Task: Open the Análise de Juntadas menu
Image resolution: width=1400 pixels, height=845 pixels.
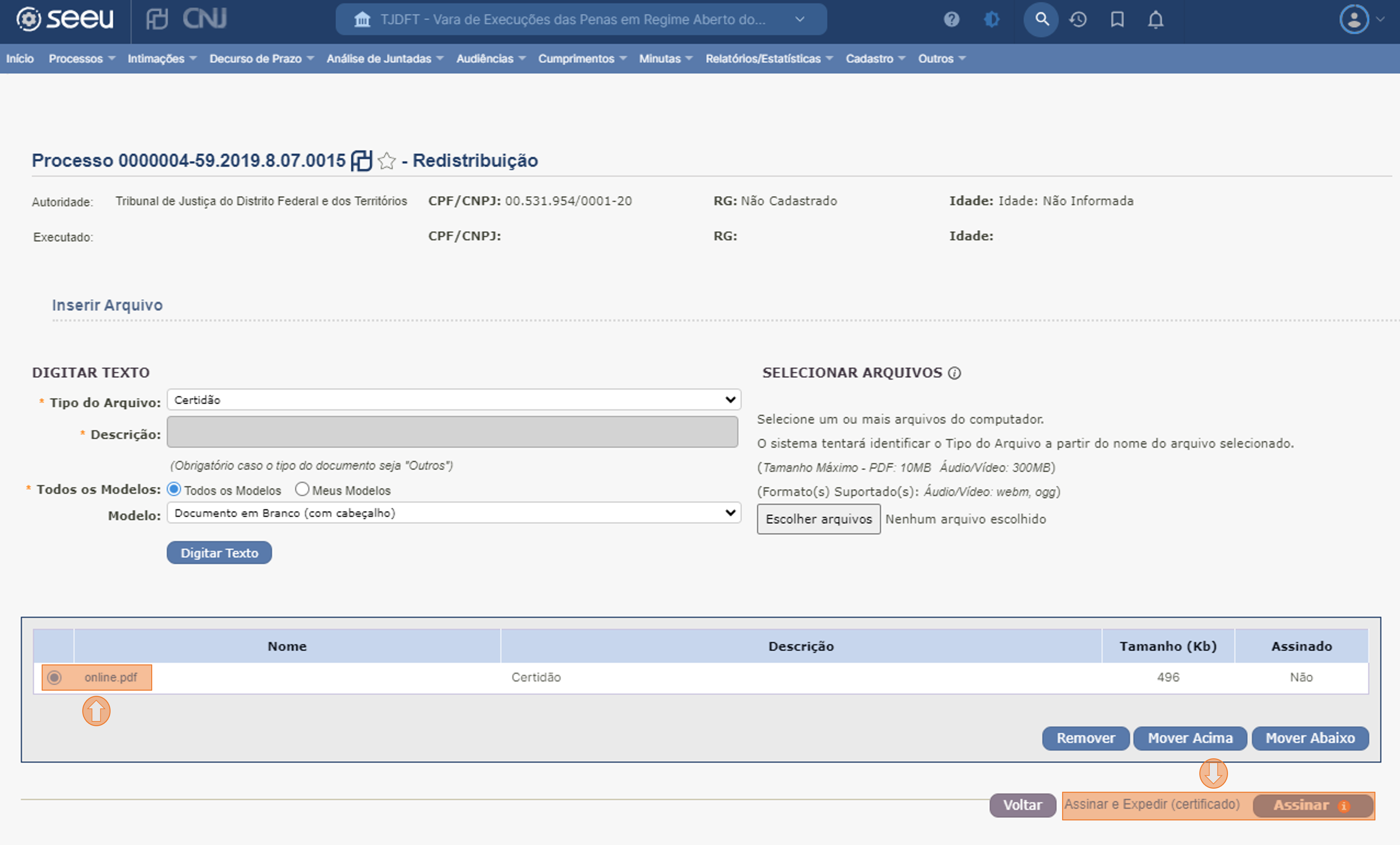Action: coord(385,58)
